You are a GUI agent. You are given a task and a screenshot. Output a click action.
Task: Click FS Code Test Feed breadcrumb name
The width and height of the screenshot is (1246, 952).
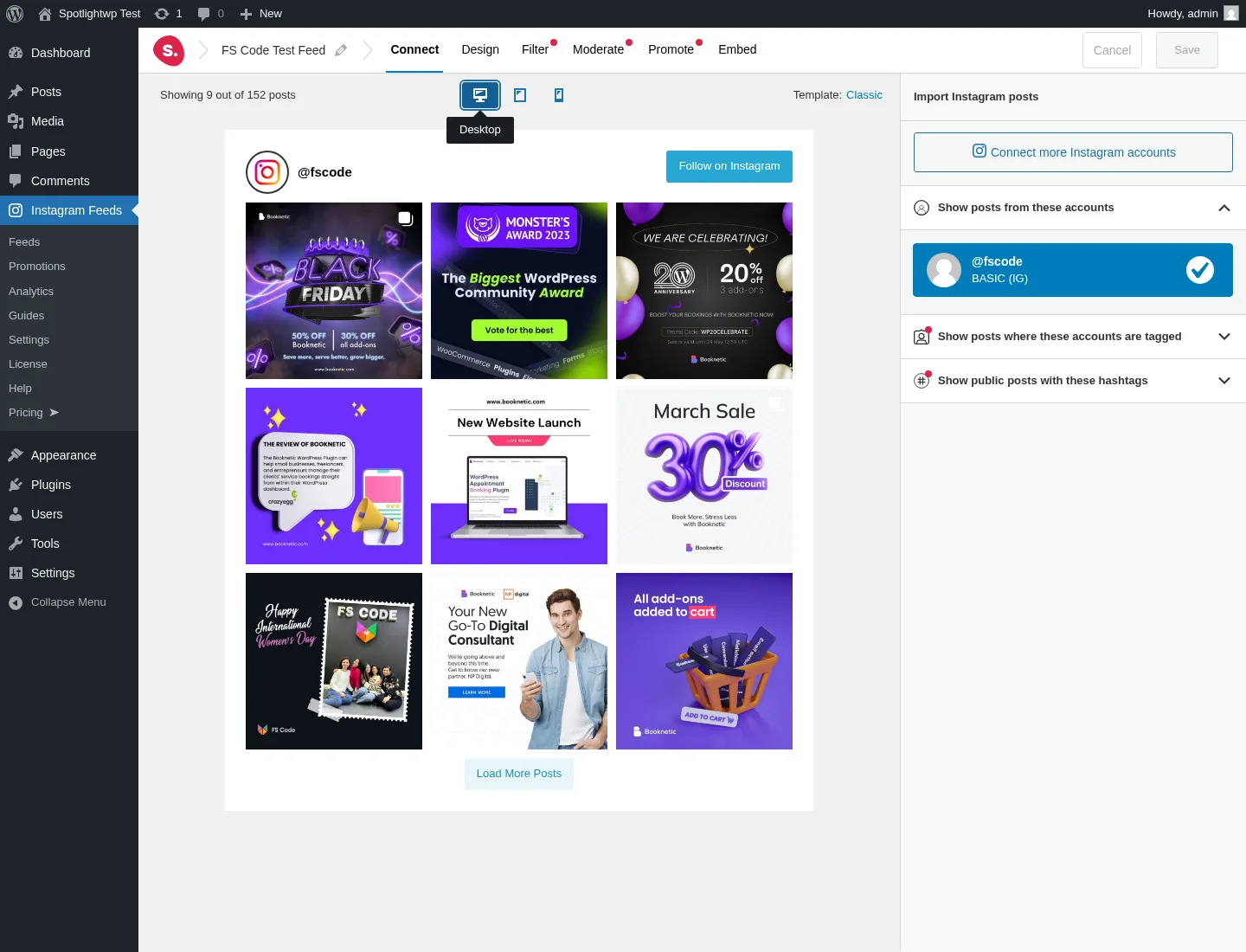[x=273, y=50]
